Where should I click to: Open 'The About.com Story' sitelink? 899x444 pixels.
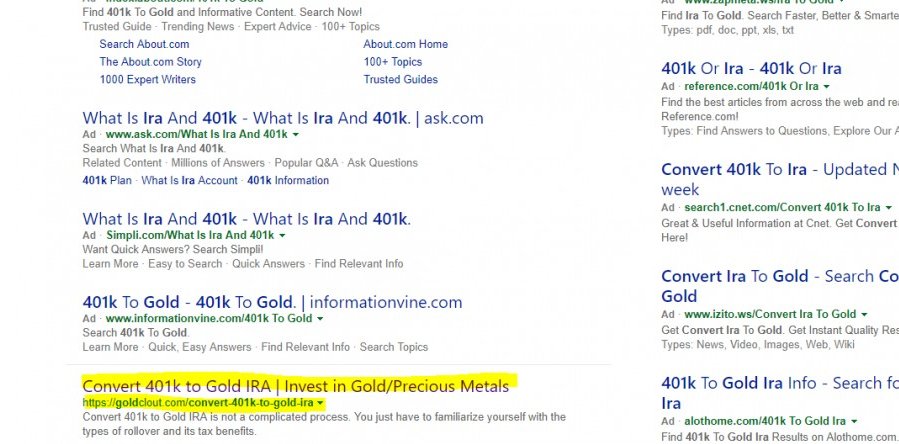pos(150,62)
